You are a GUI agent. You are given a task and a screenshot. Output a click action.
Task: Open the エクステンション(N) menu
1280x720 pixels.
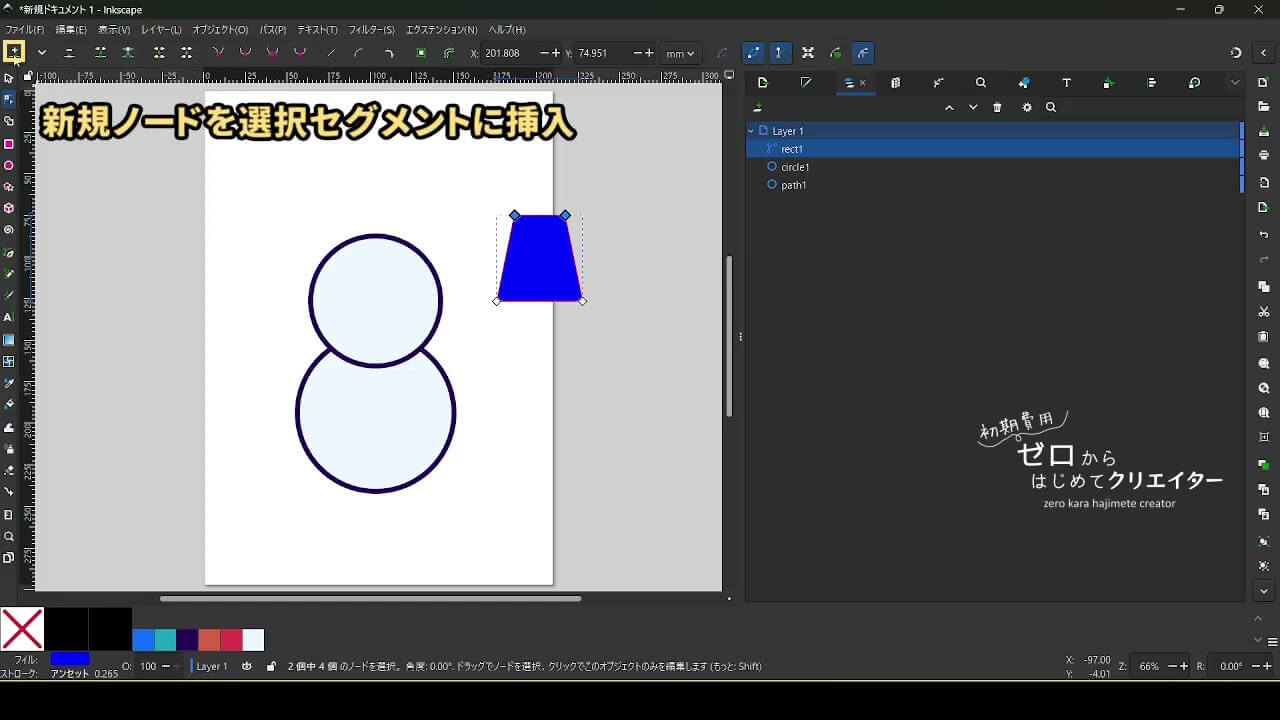pyautogui.click(x=441, y=30)
